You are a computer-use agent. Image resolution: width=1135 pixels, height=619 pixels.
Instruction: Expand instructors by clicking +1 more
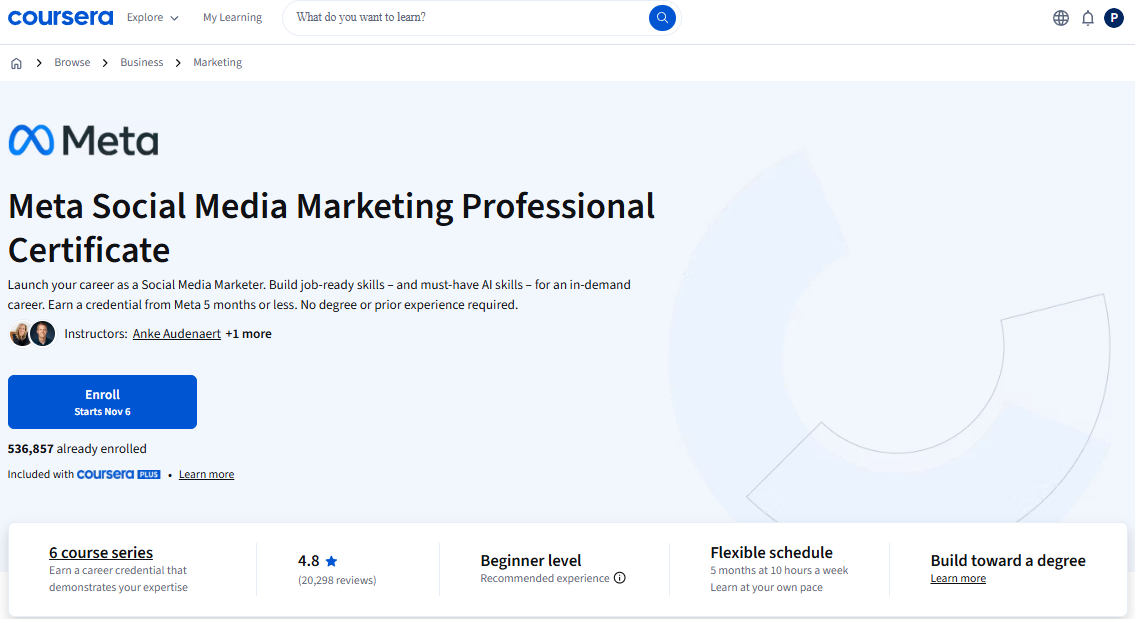point(248,333)
